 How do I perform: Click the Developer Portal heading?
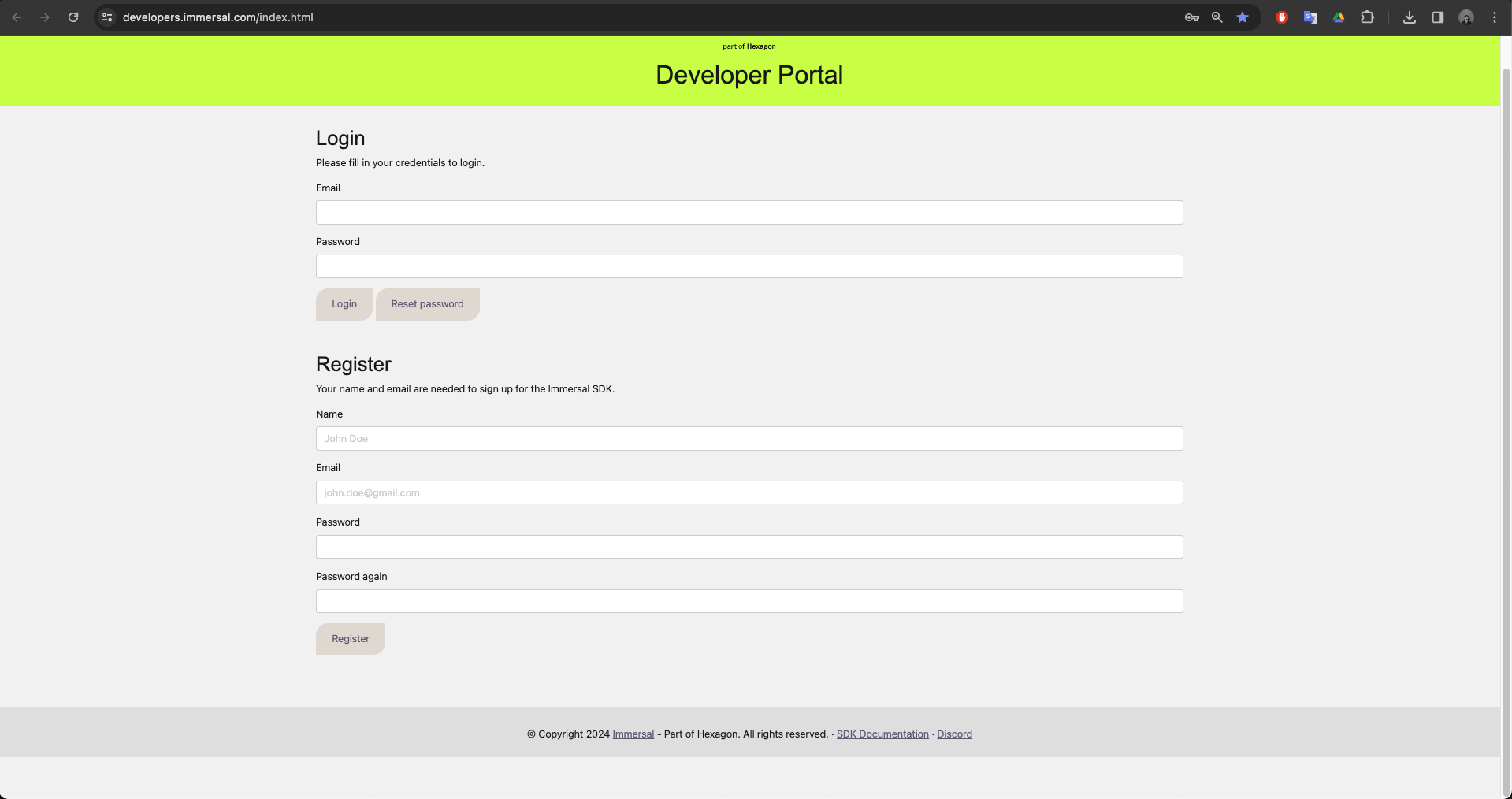[x=749, y=75]
